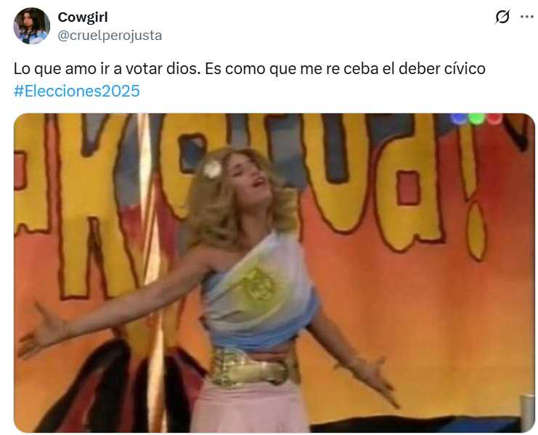Select the red ball of the channel logo
Screen dimensions: 538x435
pyautogui.click(x=494, y=119)
